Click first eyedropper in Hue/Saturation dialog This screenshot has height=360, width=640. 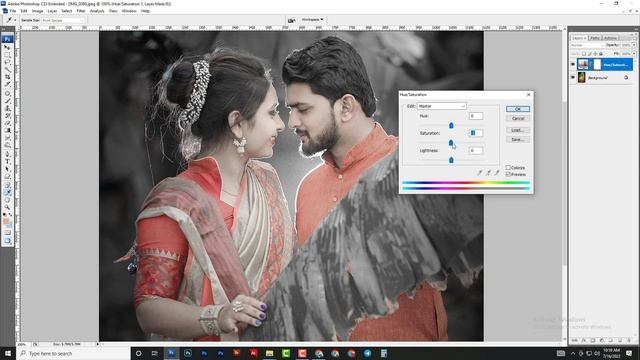coord(480,173)
